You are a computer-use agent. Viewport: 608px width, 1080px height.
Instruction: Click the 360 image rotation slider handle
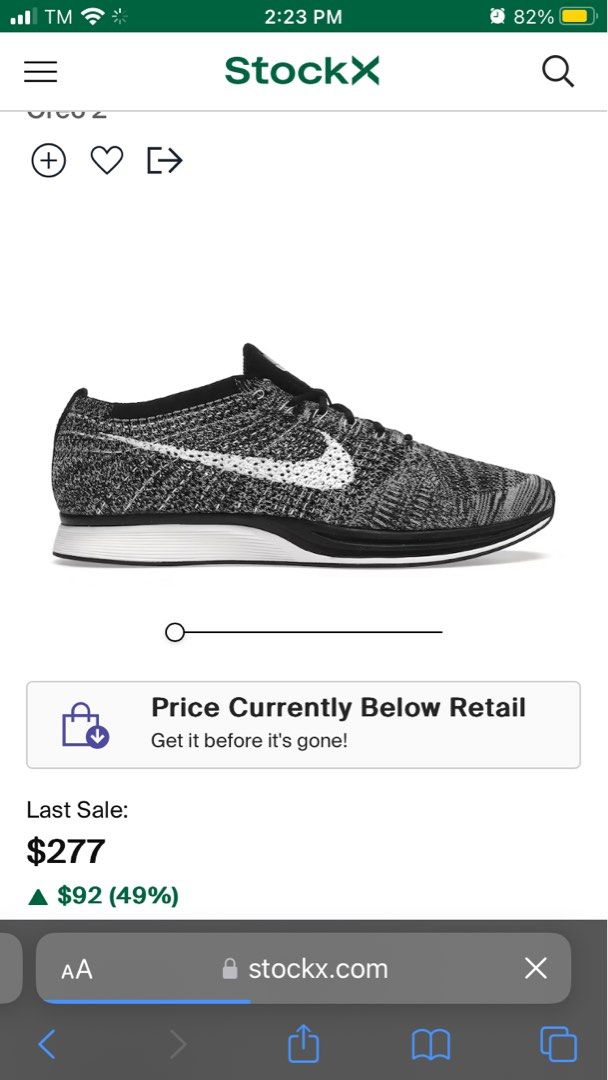pyautogui.click(x=175, y=632)
